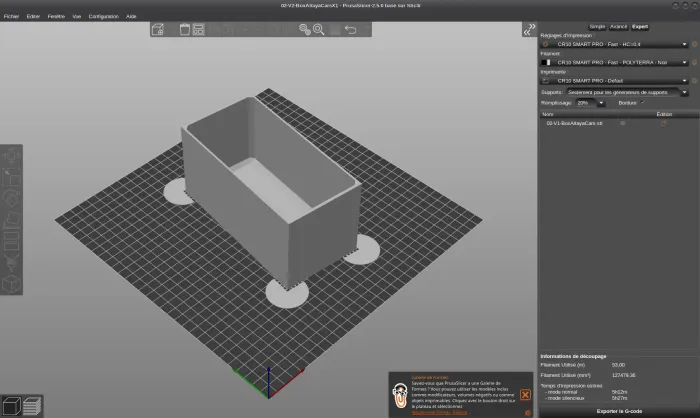Select the Move tool in left toolbar

9,158
